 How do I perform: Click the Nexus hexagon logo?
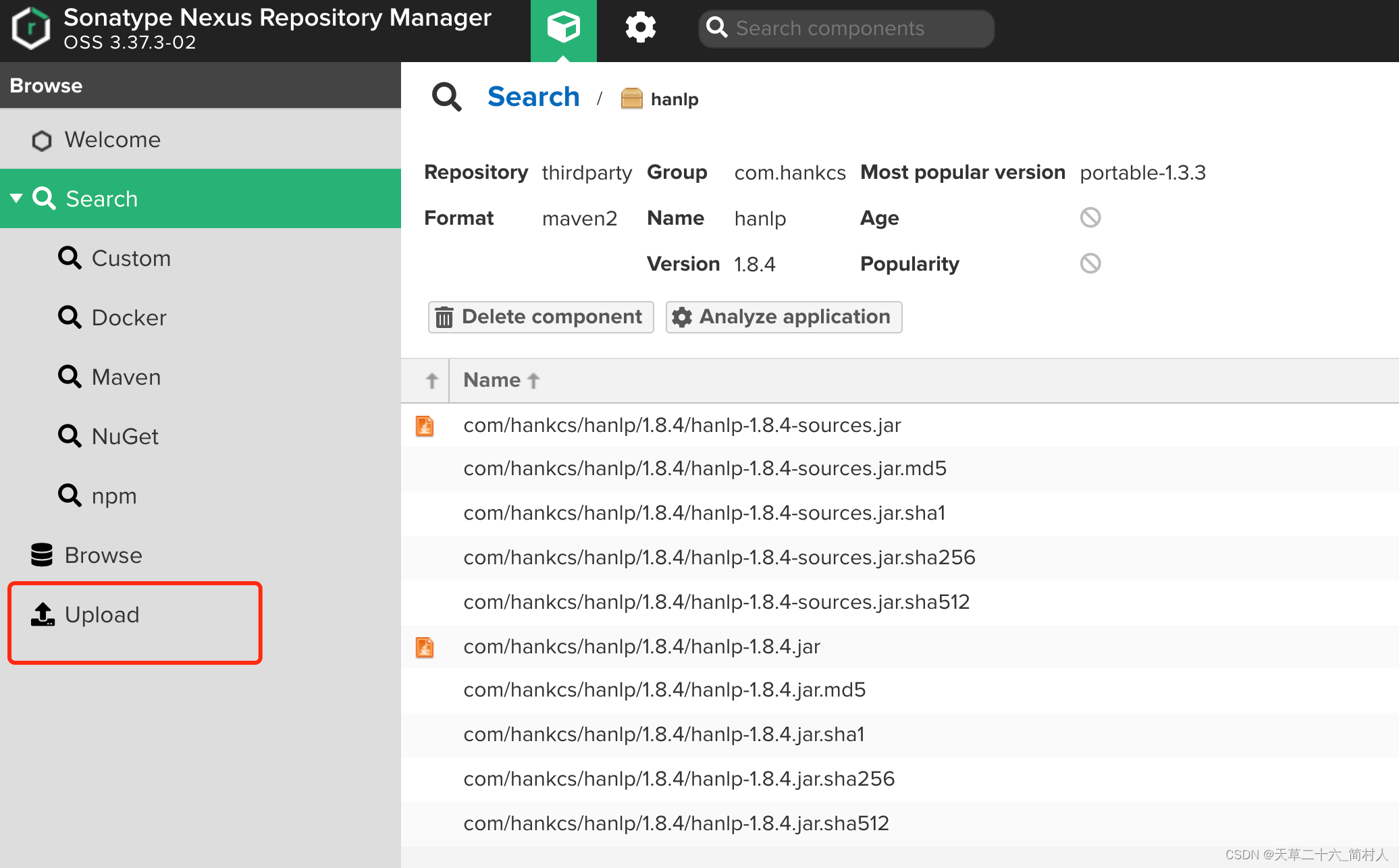tap(31, 28)
